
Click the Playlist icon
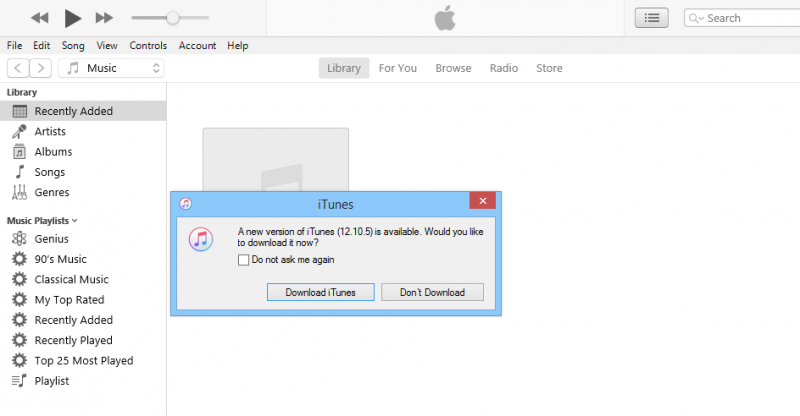pos(19,381)
